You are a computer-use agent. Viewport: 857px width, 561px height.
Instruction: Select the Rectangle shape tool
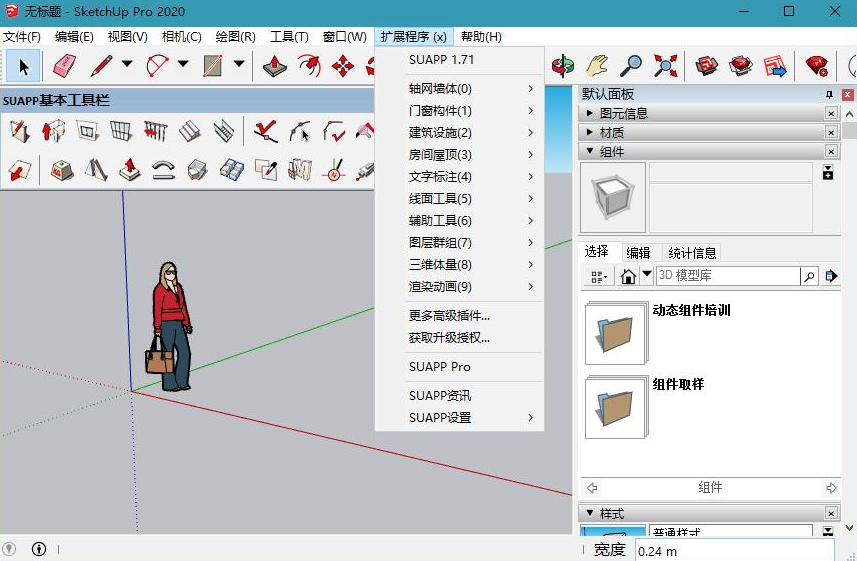[x=213, y=66]
